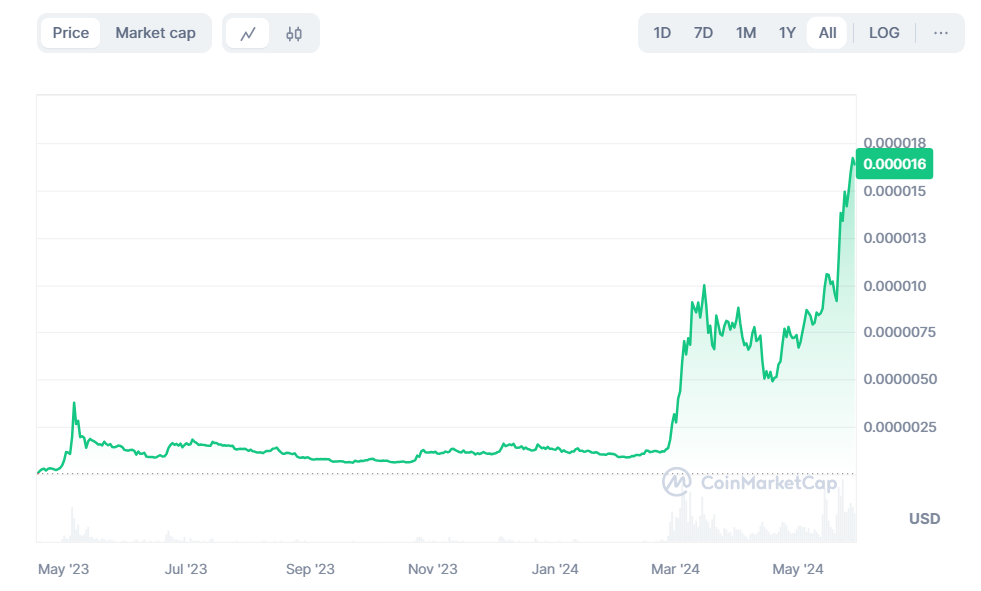Select the Market cap tab
Viewport: 981px width, 591px height.
(155, 33)
